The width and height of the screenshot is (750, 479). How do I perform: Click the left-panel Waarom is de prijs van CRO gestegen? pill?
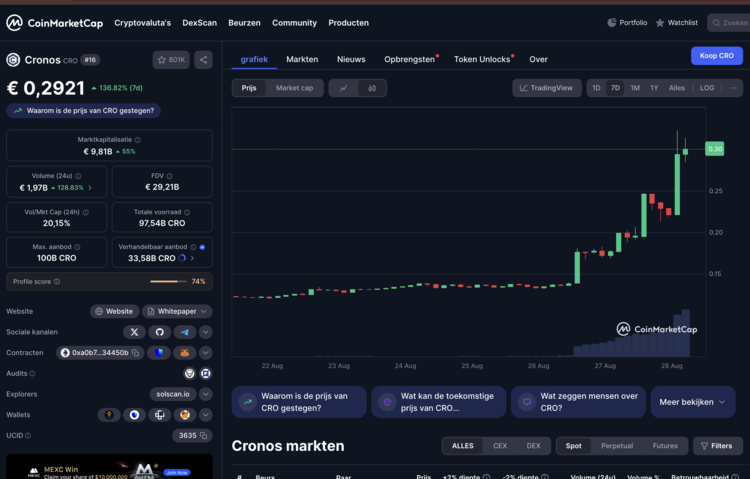tap(84, 111)
